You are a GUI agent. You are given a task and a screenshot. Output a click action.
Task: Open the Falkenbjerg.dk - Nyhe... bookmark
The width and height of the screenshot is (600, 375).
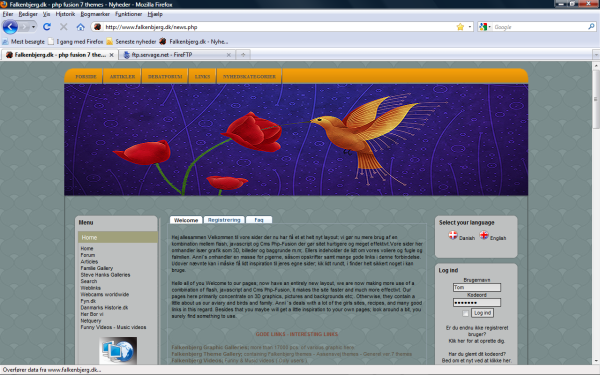click(194, 41)
